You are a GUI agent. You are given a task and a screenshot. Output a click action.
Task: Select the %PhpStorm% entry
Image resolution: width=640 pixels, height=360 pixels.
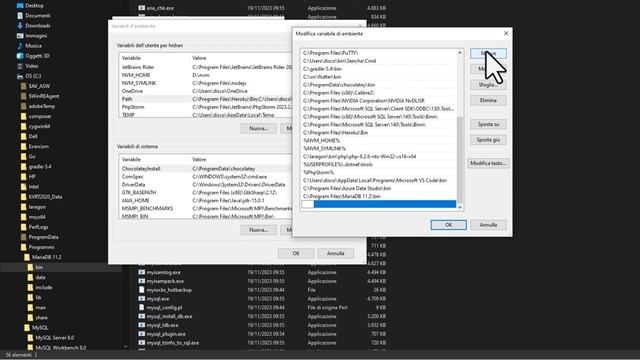tap(378, 172)
